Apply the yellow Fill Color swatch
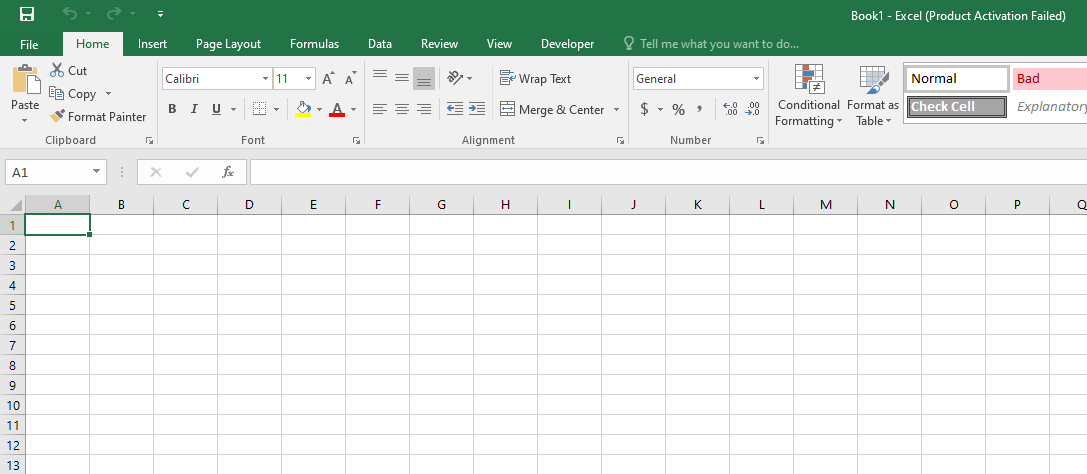1087x474 pixels. pyautogui.click(x=304, y=109)
